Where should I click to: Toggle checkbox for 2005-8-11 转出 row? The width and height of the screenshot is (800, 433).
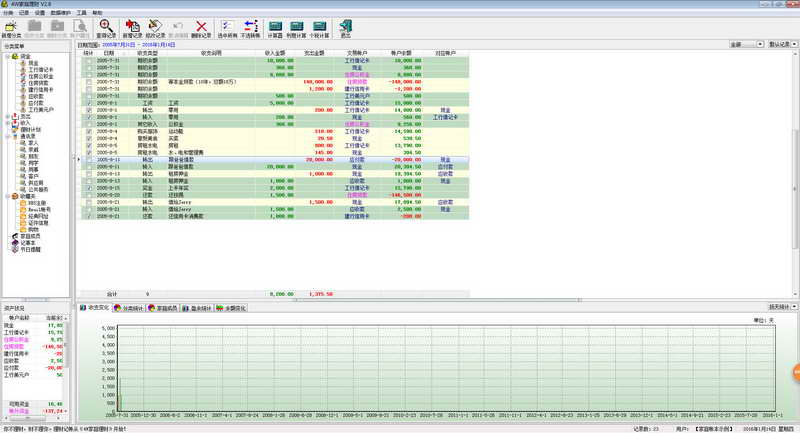coord(90,159)
